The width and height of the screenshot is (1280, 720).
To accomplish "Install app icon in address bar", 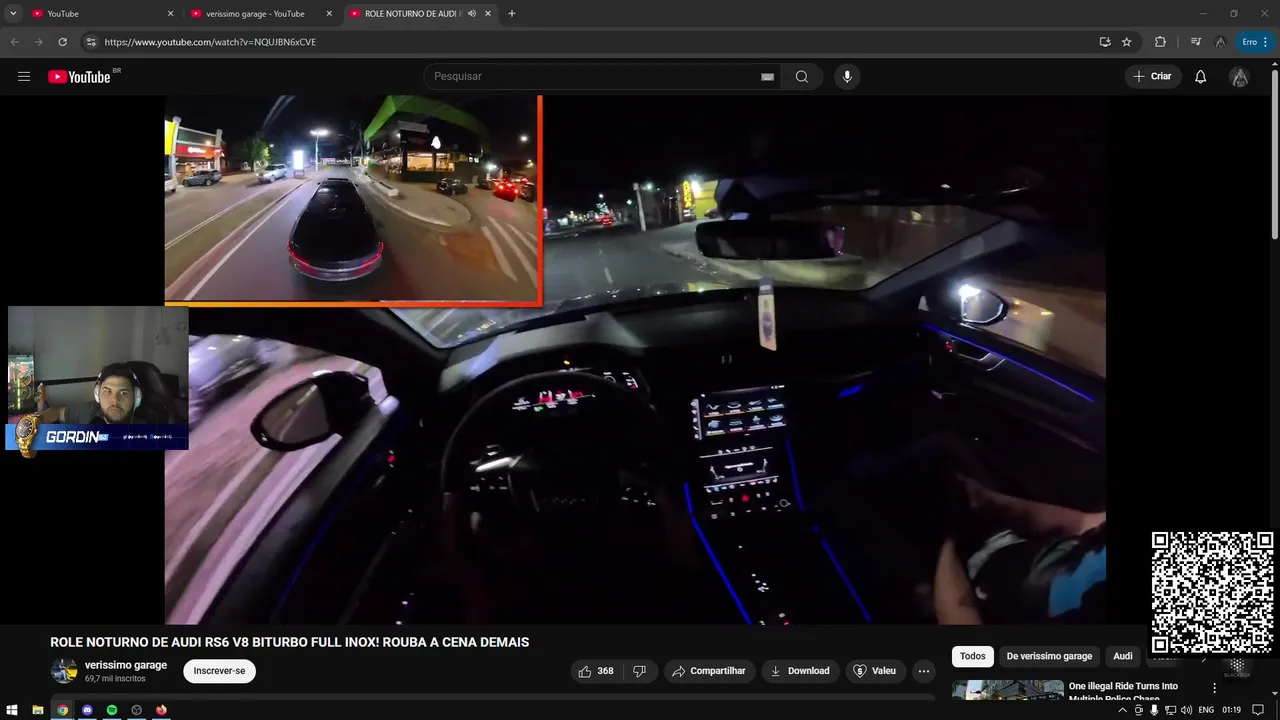I will (x=1105, y=42).
